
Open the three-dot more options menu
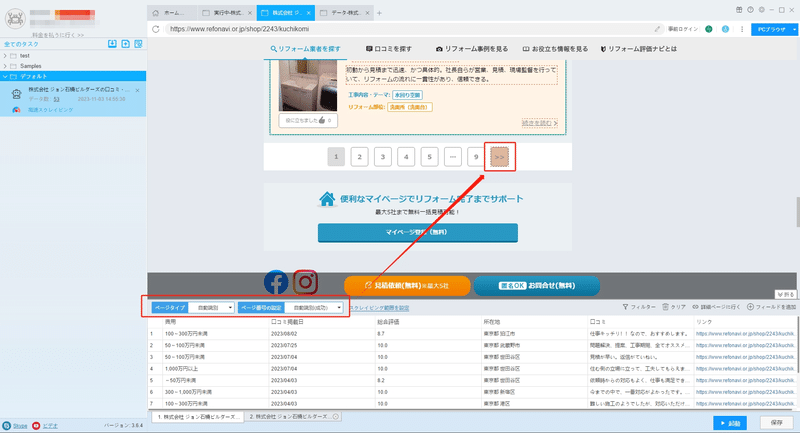742,29
